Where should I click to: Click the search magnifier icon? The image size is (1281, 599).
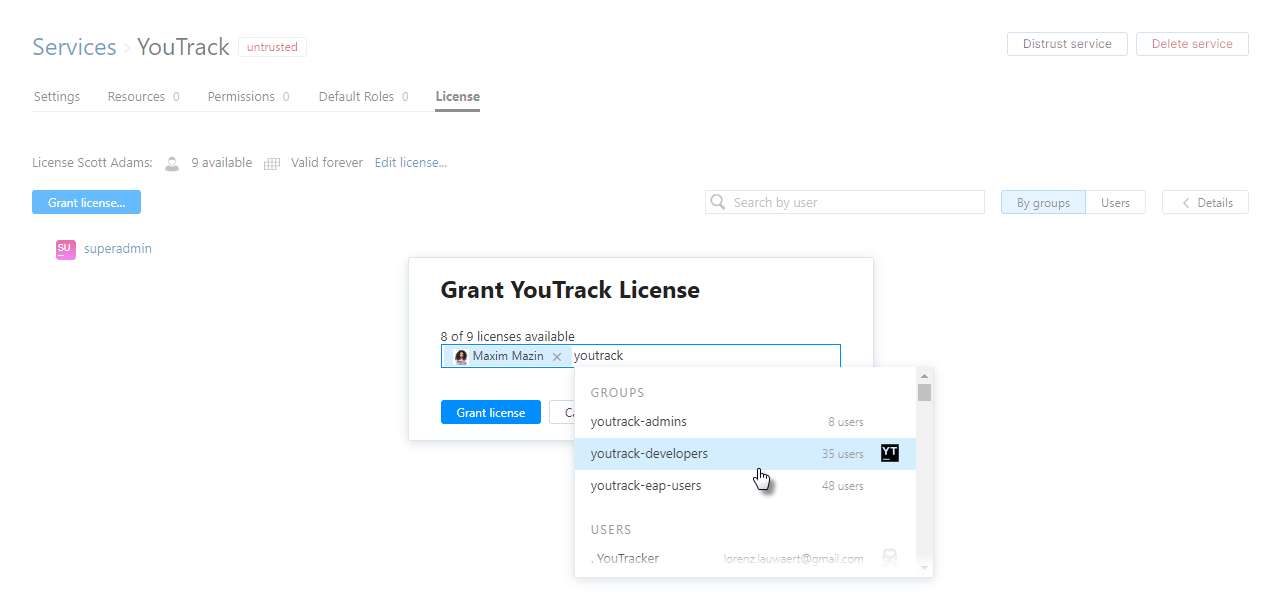(x=718, y=202)
